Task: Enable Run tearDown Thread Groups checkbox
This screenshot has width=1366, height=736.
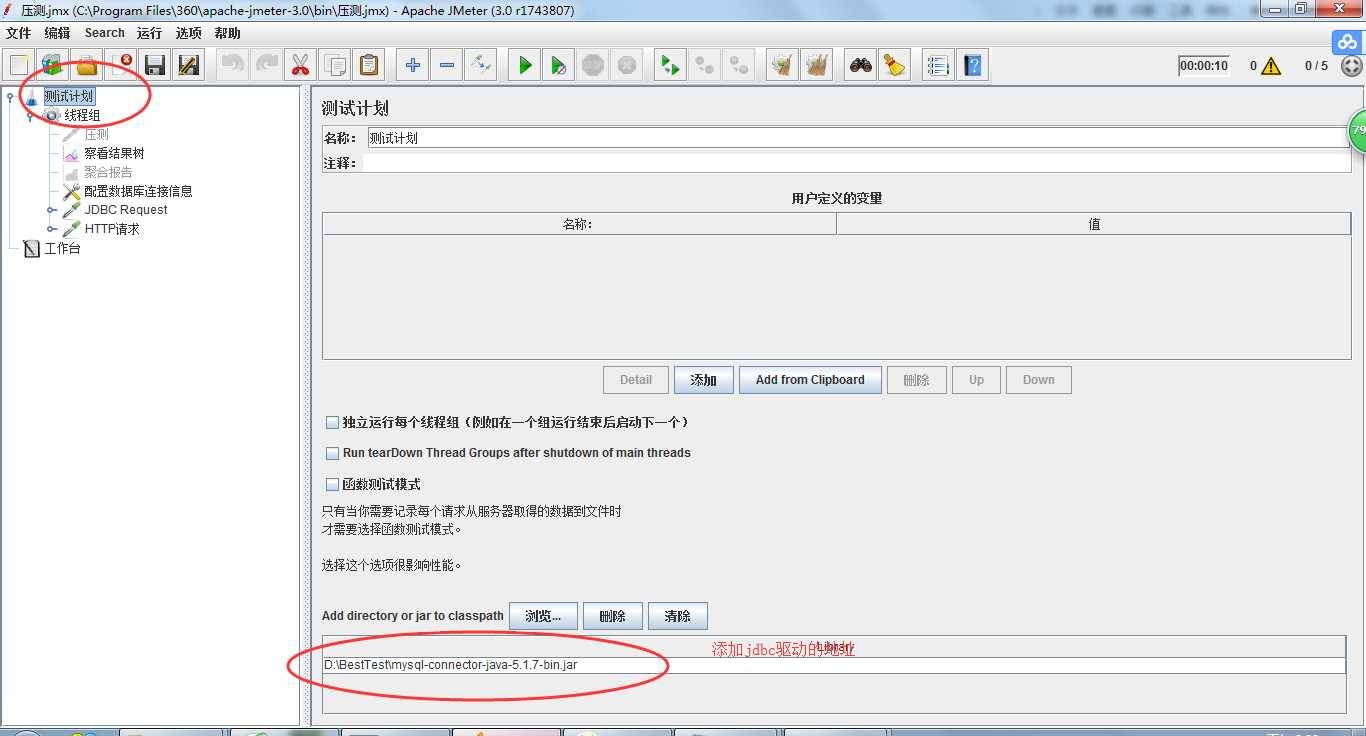Action: pos(333,453)
